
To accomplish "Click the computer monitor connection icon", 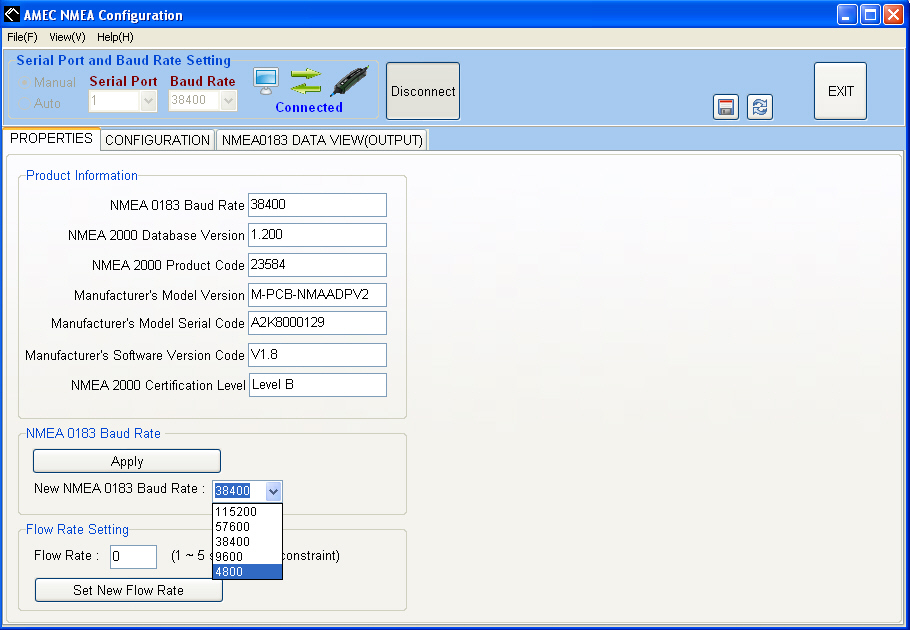I will [x=266, y=79].
